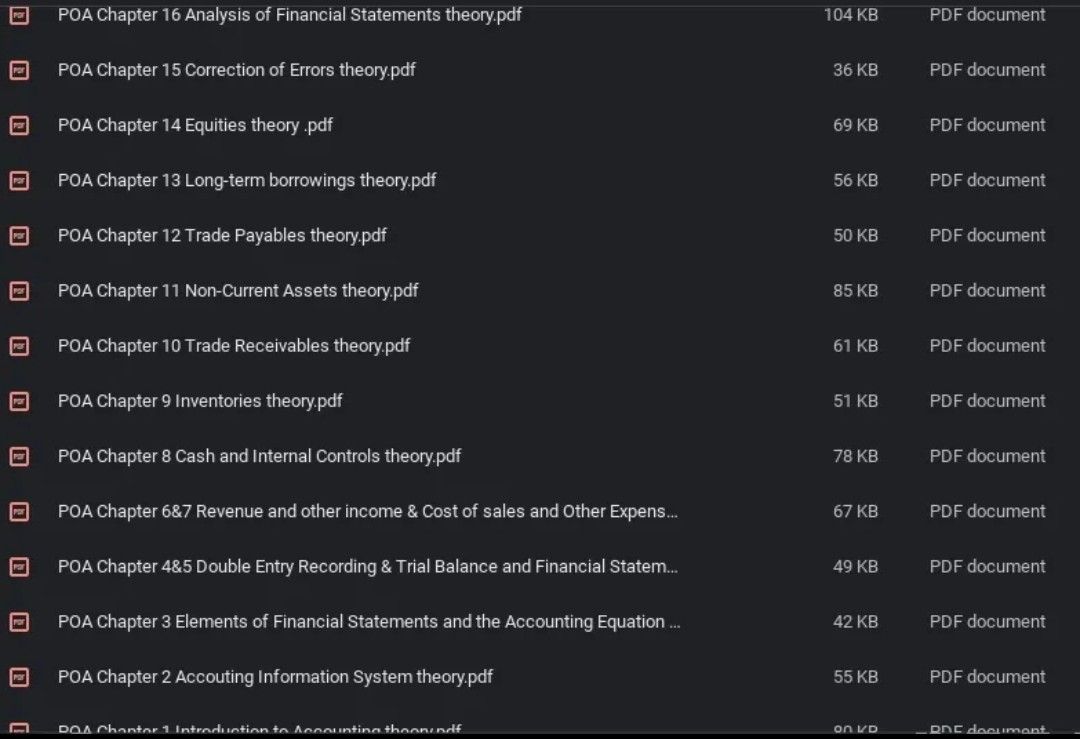Click PDF document type for Chapter 13 row
The width and height of the screenshot is (1080, 739).
pos(987,180)
